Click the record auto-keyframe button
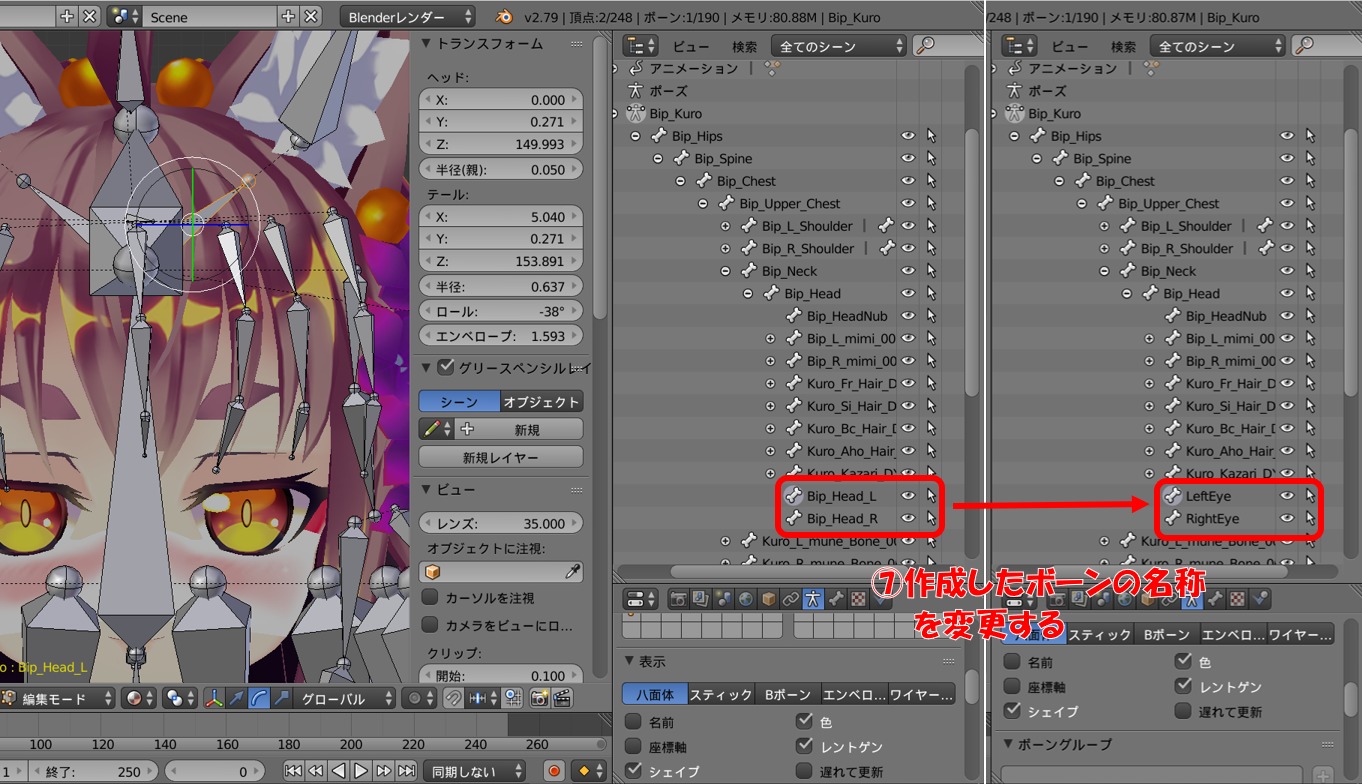1362x784 pixels. click(554, 771)
